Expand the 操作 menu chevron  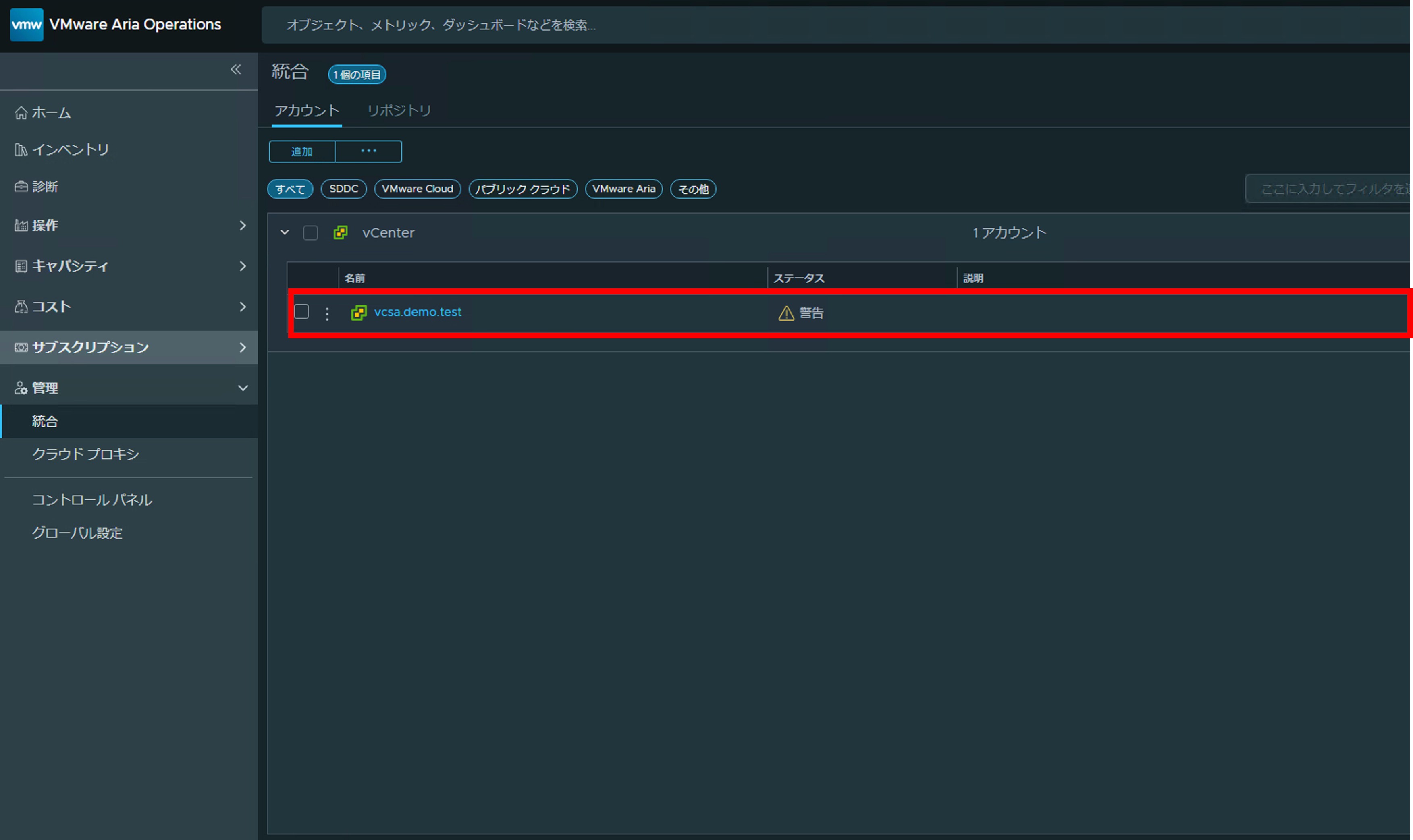(x=243, y=225)
